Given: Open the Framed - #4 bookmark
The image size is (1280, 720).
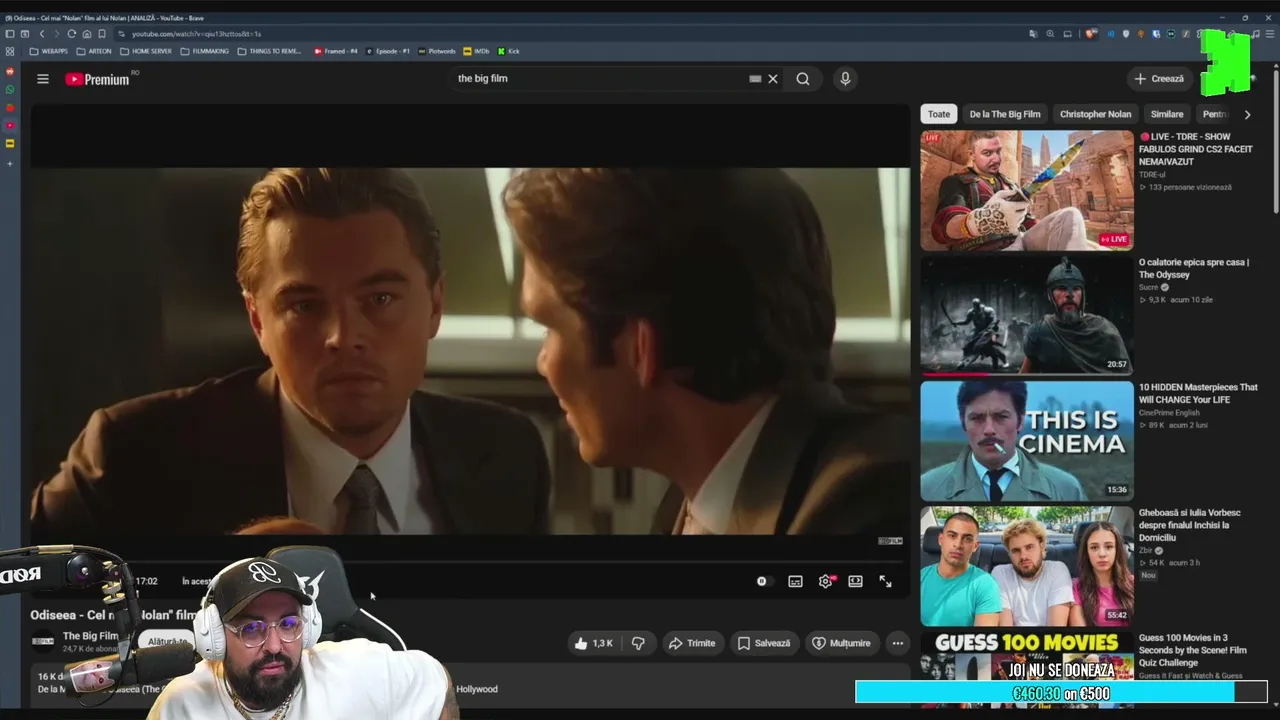Looking at the screenshot, I should tap(336, 51).
